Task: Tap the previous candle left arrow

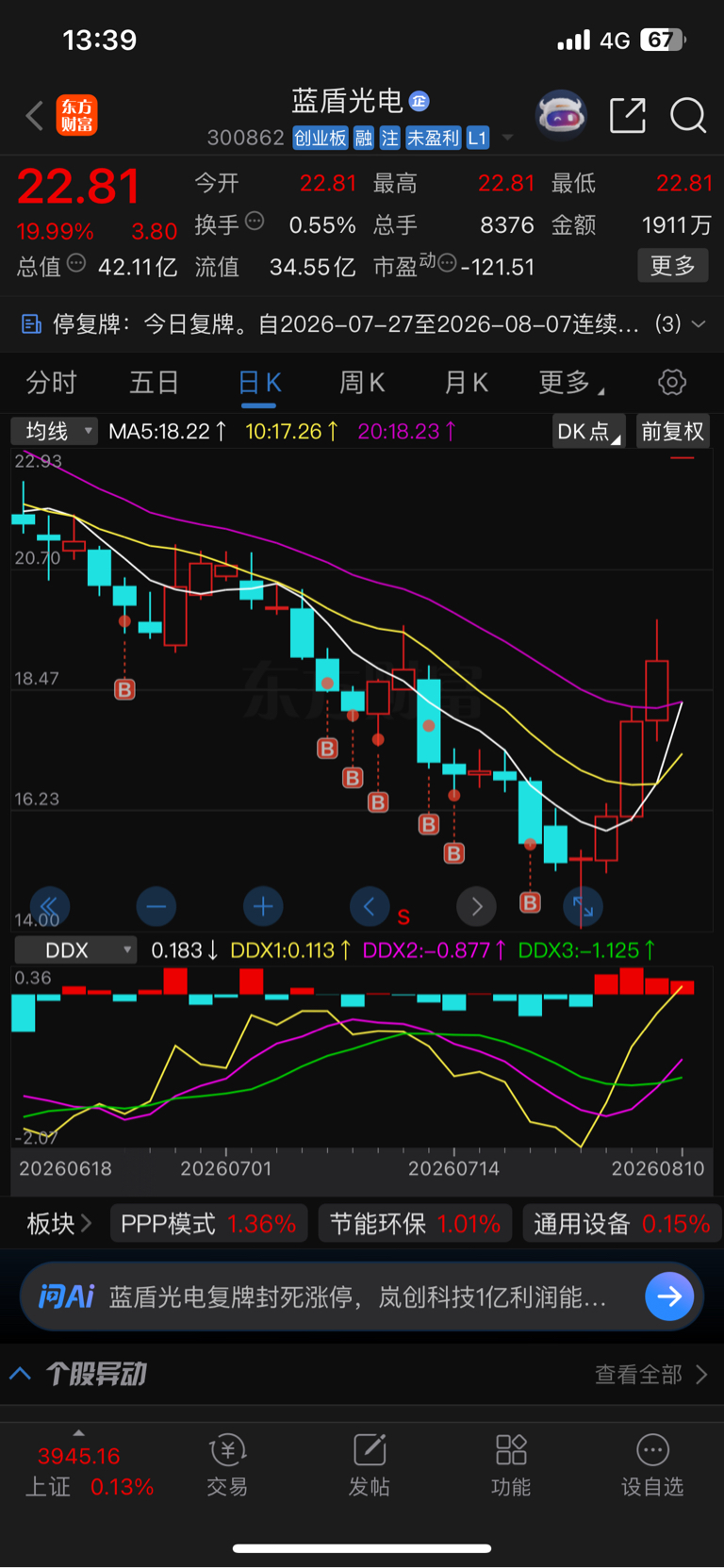Action: point(370,907)
